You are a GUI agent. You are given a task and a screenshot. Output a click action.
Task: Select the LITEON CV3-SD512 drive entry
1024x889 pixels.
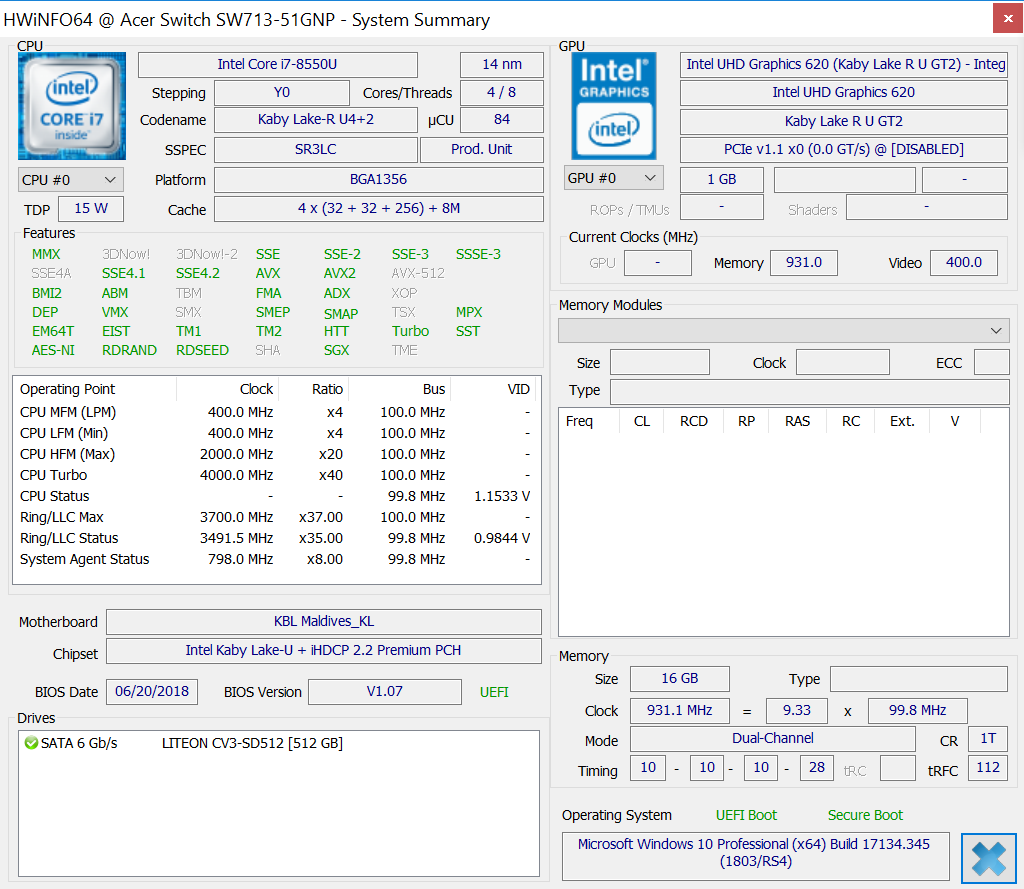click(252, 743)
